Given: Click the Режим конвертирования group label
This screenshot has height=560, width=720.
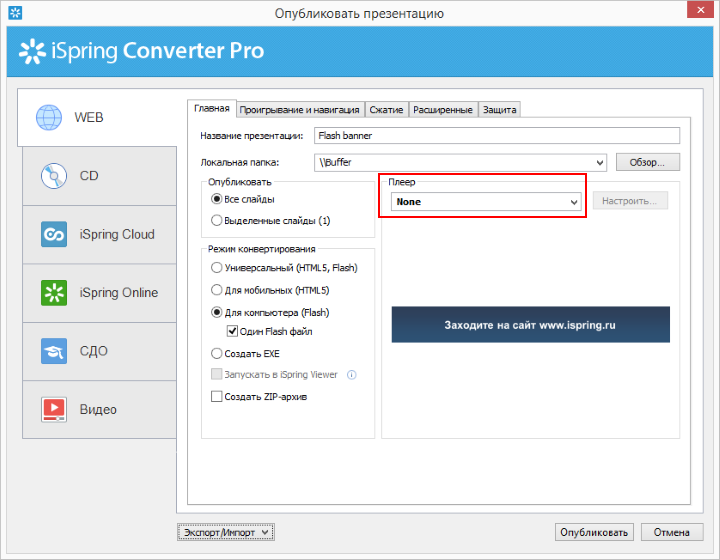Looking at the screenshot, I should [x=261, y=249].
